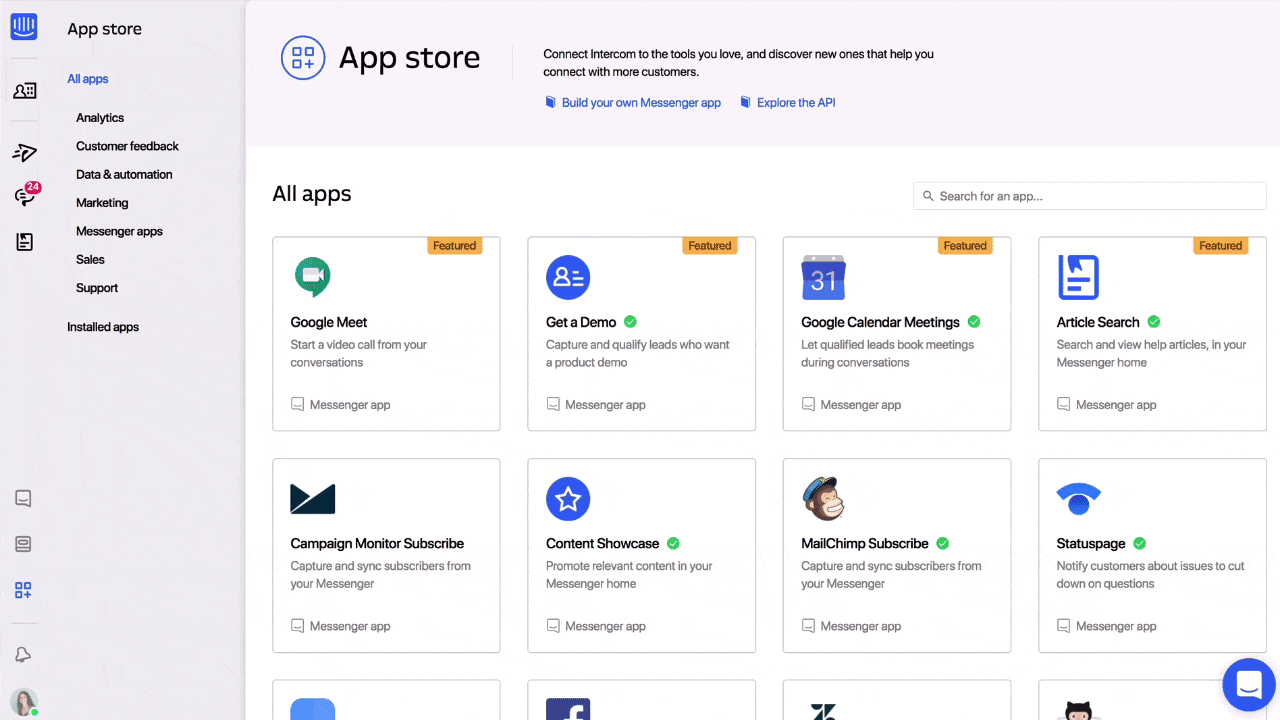Go to Installed apps
The width and height of the screenshot is (1280, 720).
pos(103,327)
